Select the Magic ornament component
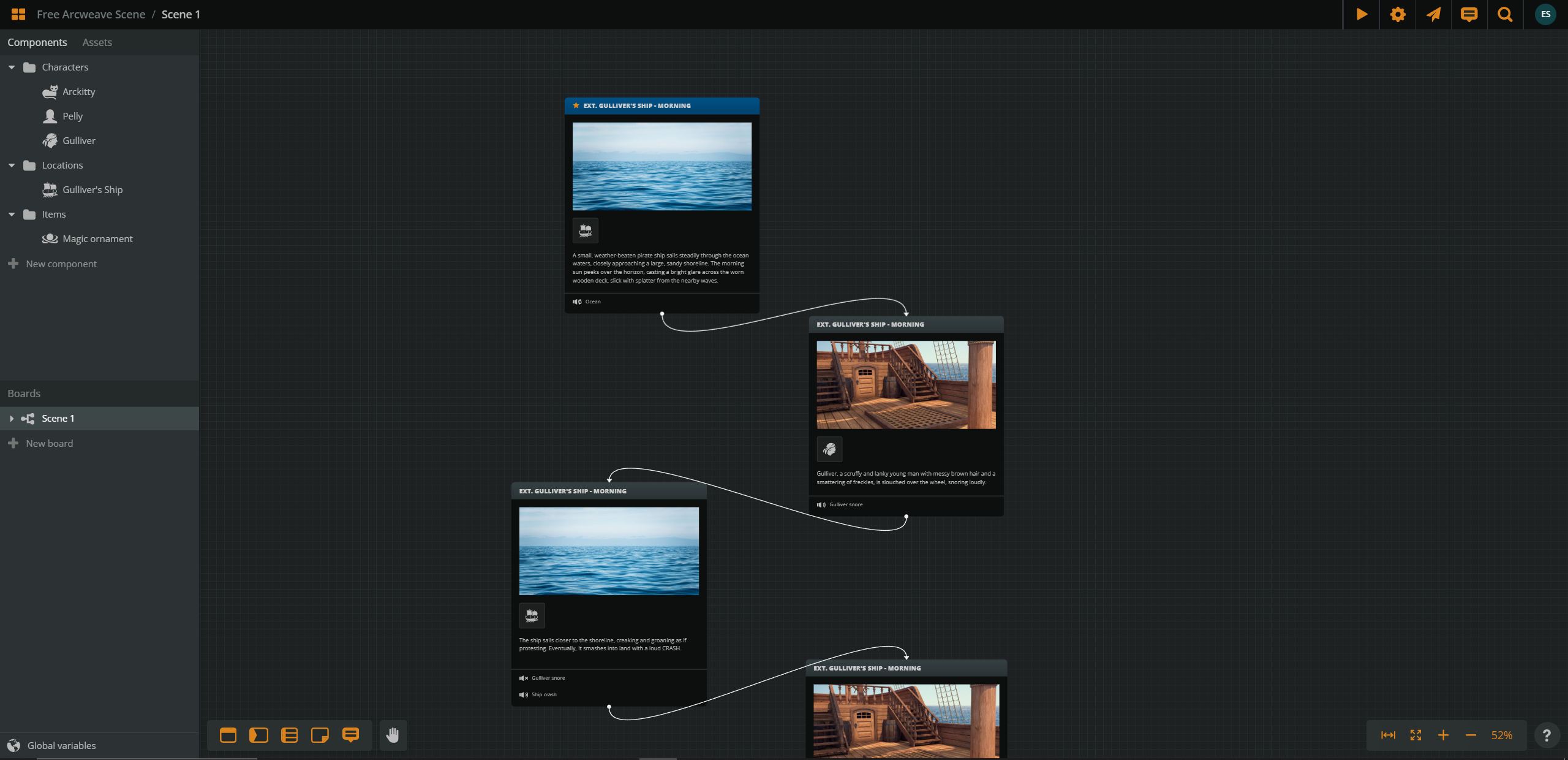Viewport: 1568px width, 760px height. click(97, 239)
